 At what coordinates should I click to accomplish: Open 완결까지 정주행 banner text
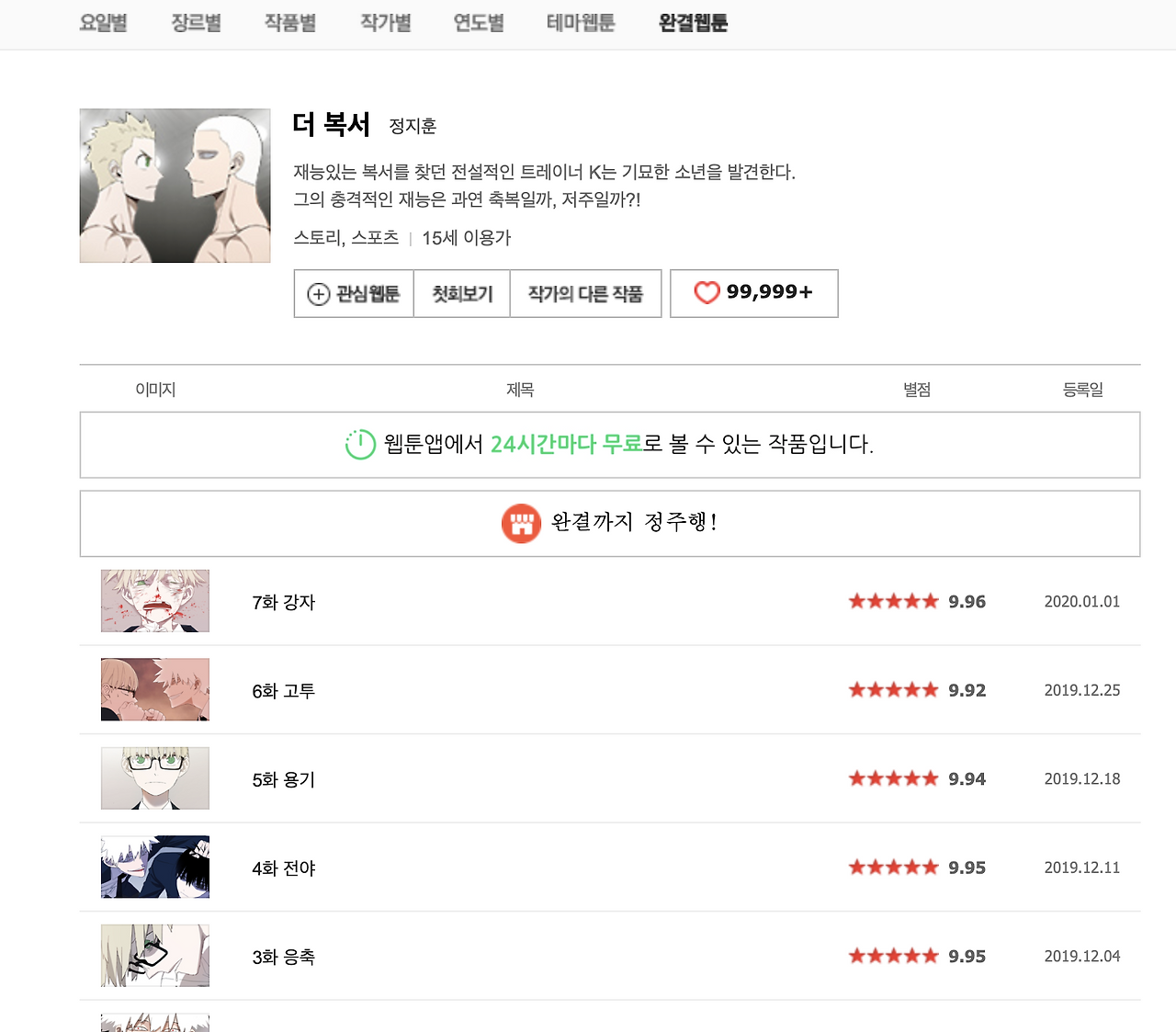point(634,522)
